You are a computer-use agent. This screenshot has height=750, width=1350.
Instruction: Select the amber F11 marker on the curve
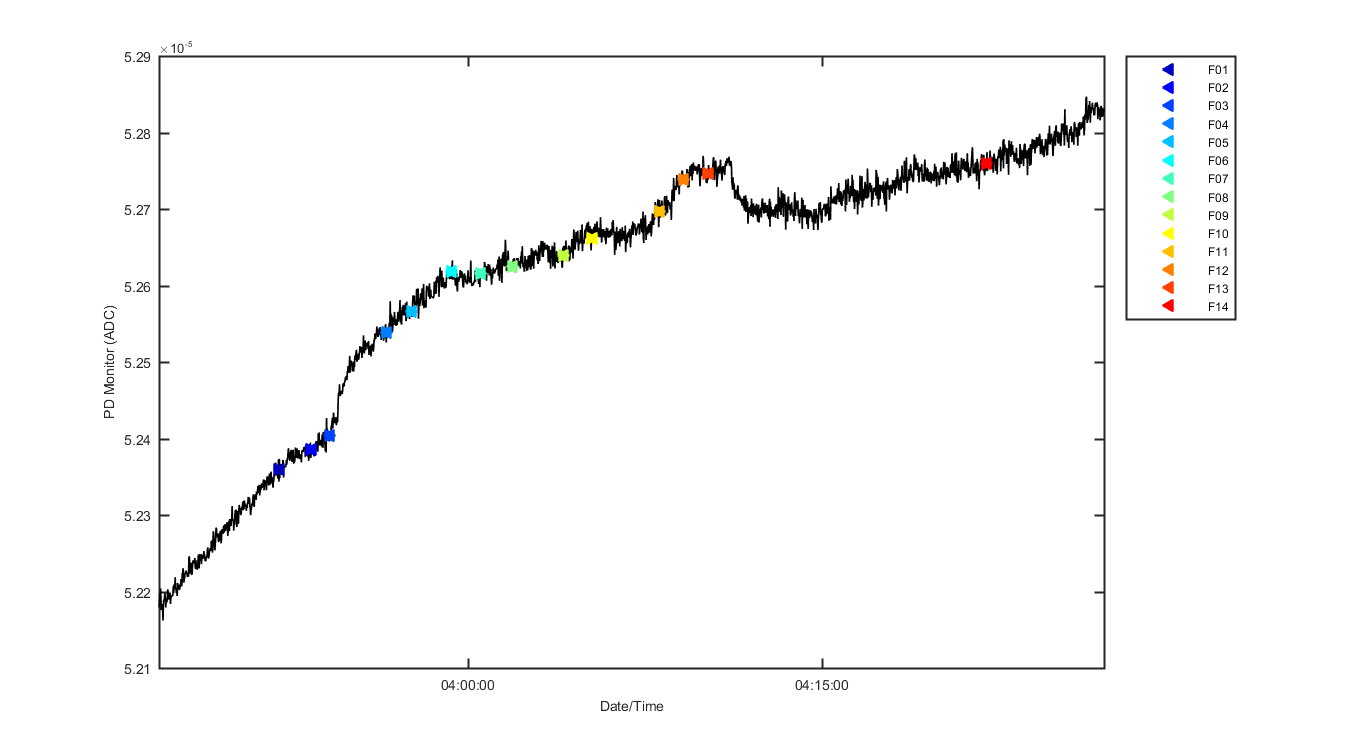point(659,211)
